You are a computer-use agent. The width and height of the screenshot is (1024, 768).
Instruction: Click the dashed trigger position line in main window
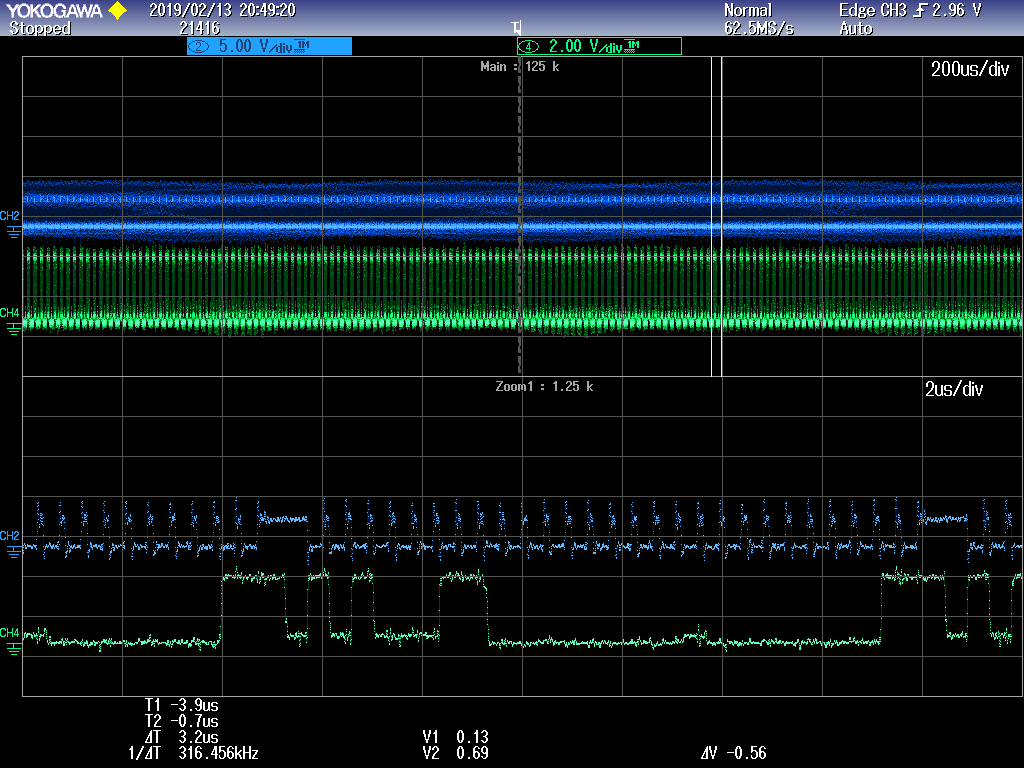click(x=520, y=216)
